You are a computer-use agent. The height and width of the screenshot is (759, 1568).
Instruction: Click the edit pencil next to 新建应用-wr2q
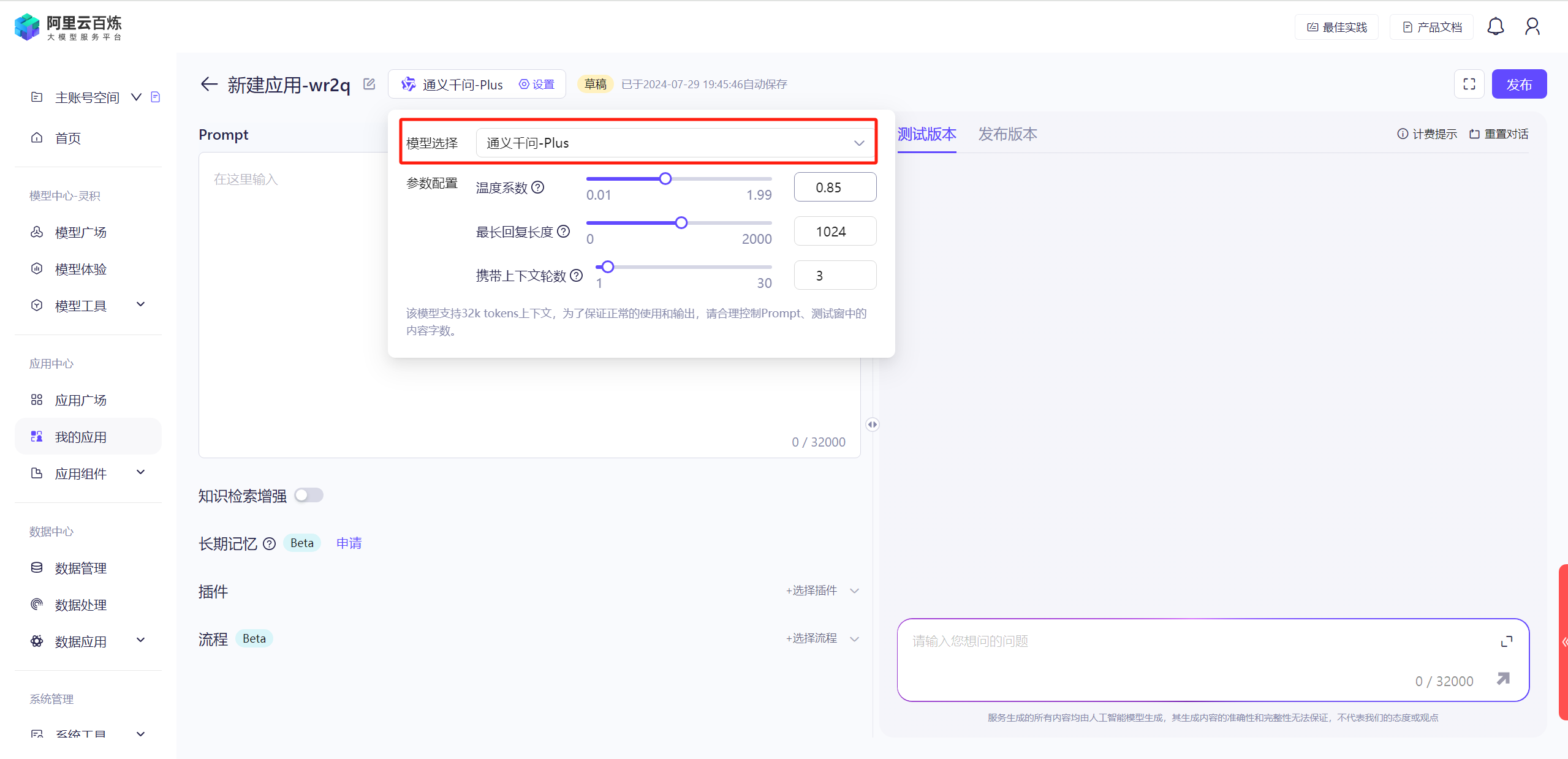coord(369,84)
